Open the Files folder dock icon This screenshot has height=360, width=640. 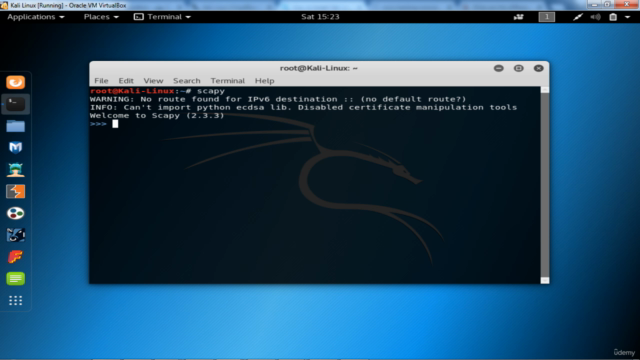click(x=16, y=126)
